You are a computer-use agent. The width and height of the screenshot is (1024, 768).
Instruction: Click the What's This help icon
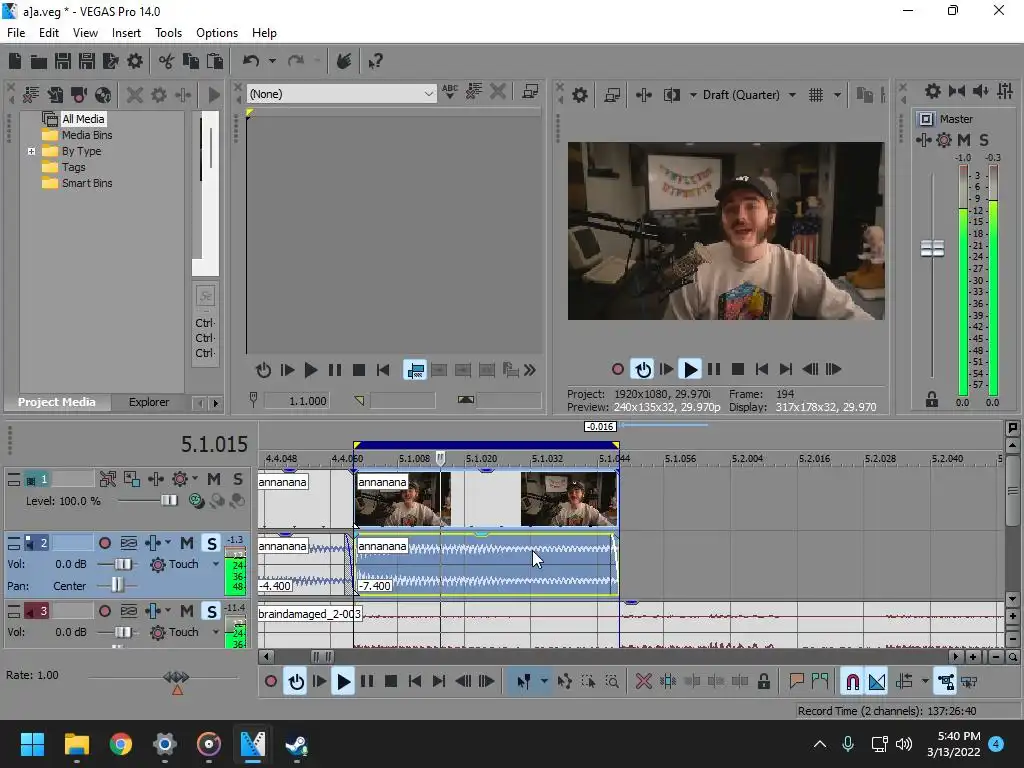point(376,62)
